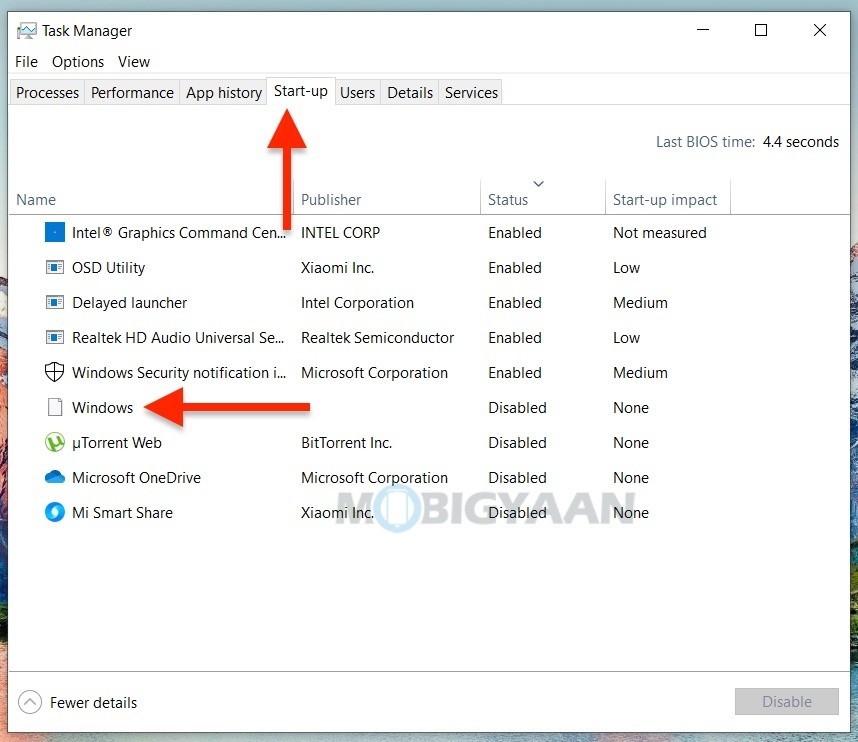Image resolution: width=858 pixels, height=742 pixels.
Task: Switch to the Users tab
Action: (357, 92)
